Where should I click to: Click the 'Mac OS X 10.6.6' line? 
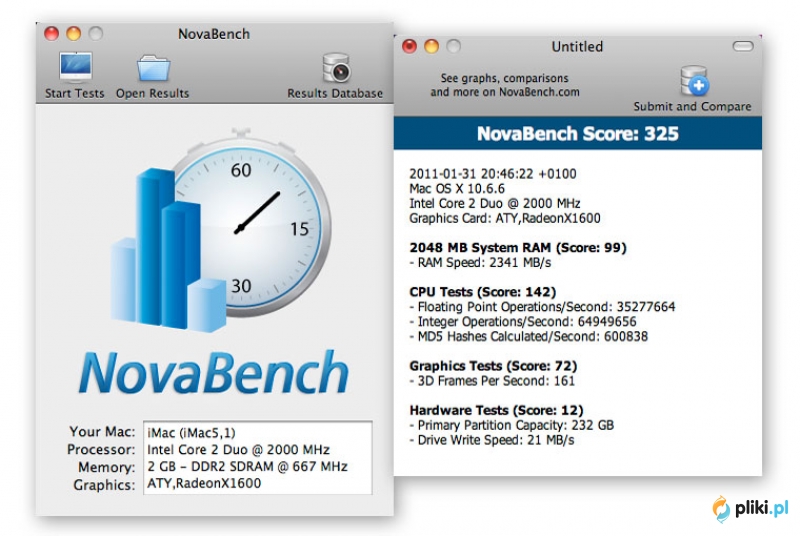click(457, 189)
